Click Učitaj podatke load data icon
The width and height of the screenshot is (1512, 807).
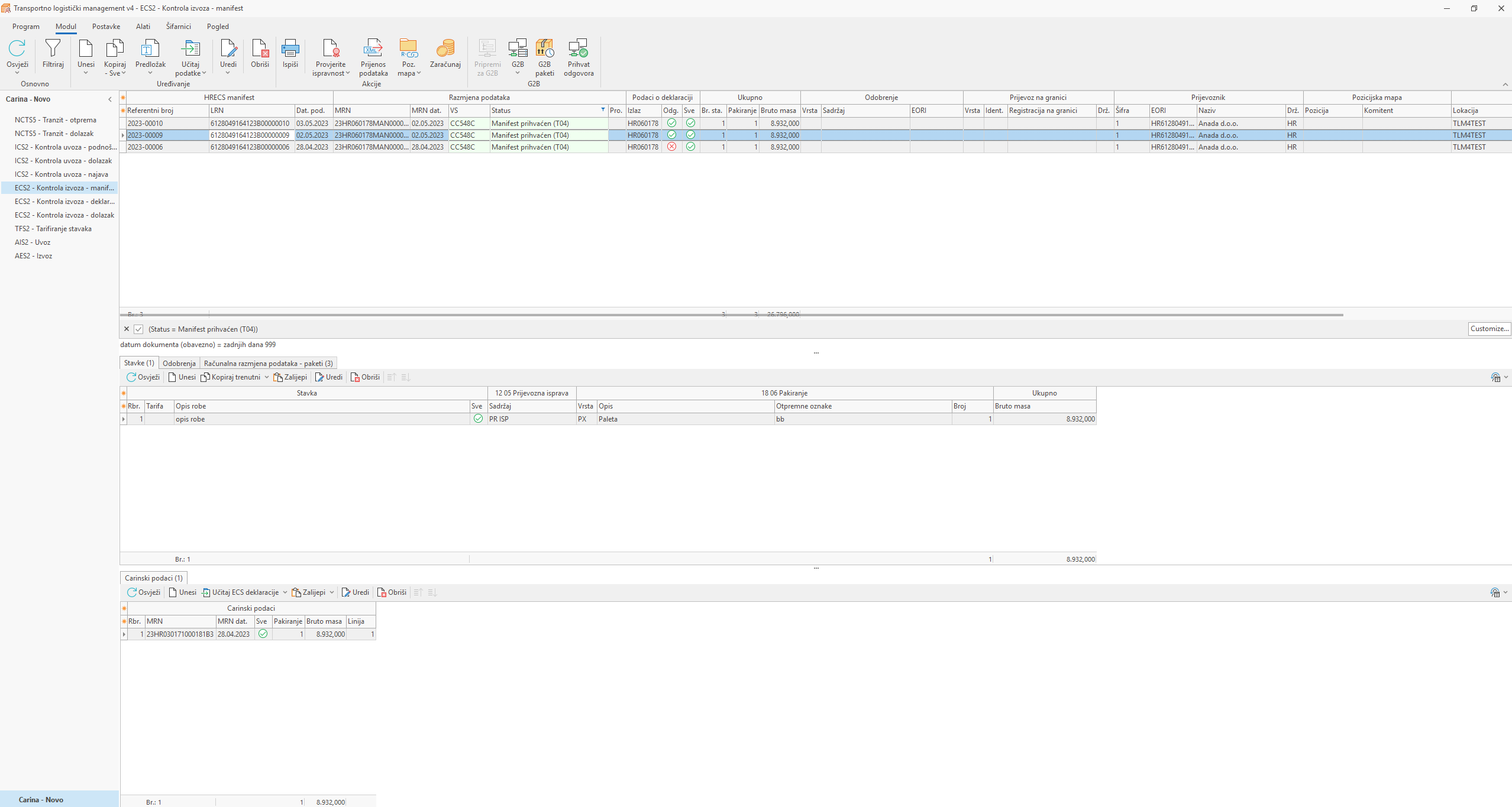point(190,48)
